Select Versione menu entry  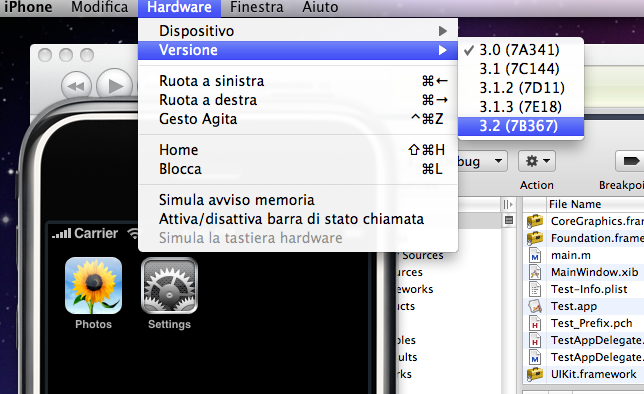pyautogui.click(x=298, y=50)
